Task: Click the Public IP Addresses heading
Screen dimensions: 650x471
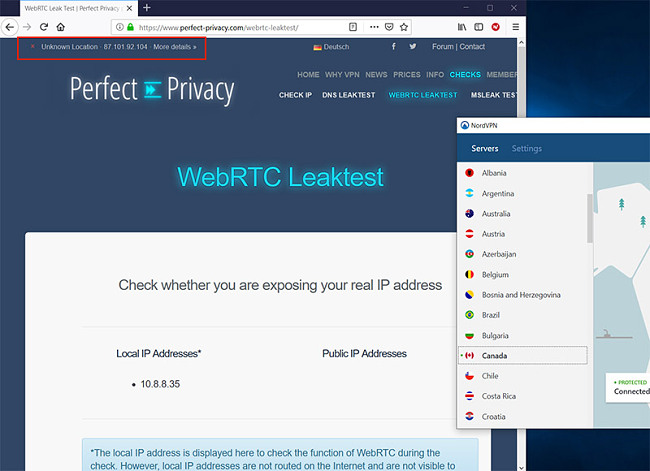Action: point(364,354)
